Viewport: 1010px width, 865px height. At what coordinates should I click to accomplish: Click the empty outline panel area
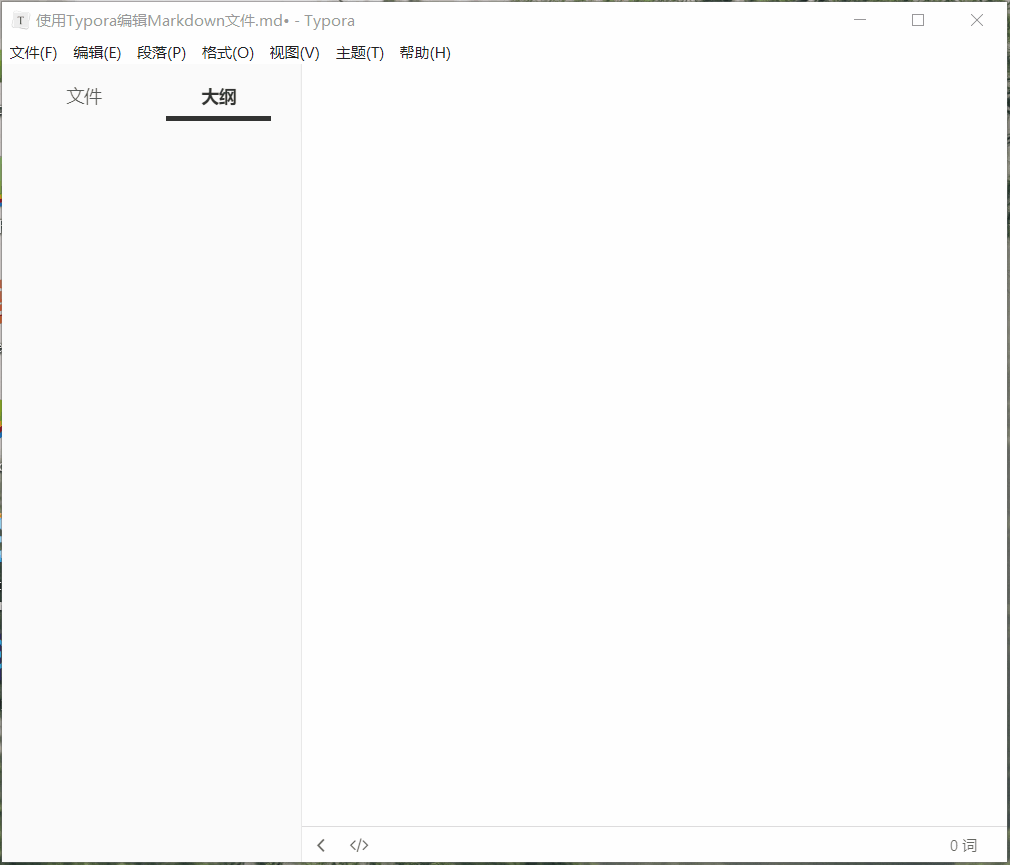150,450
